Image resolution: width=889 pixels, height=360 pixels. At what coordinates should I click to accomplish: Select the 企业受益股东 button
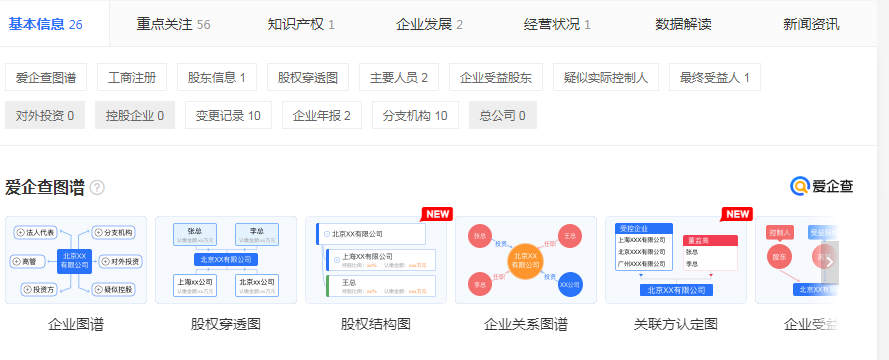(496, 78)
